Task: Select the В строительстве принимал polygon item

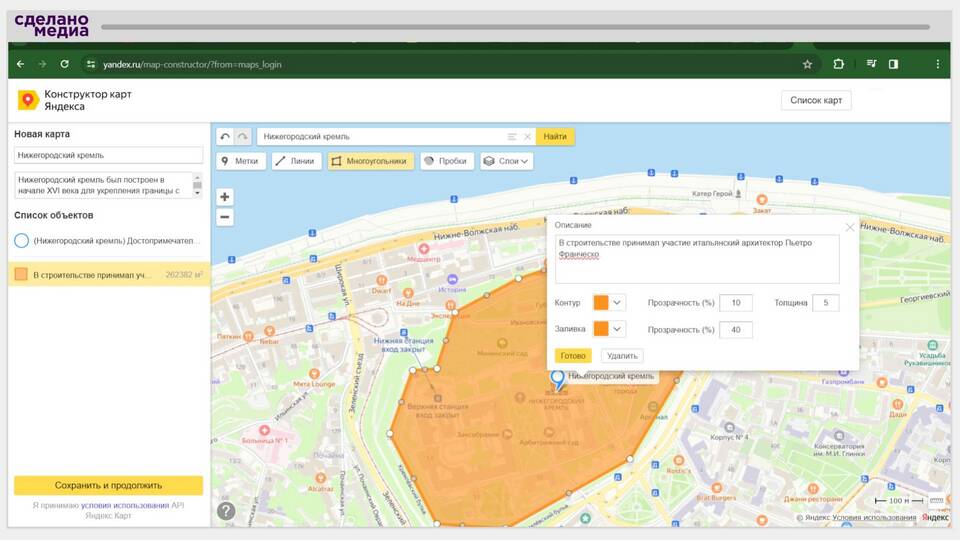Action: click(108, 275)
